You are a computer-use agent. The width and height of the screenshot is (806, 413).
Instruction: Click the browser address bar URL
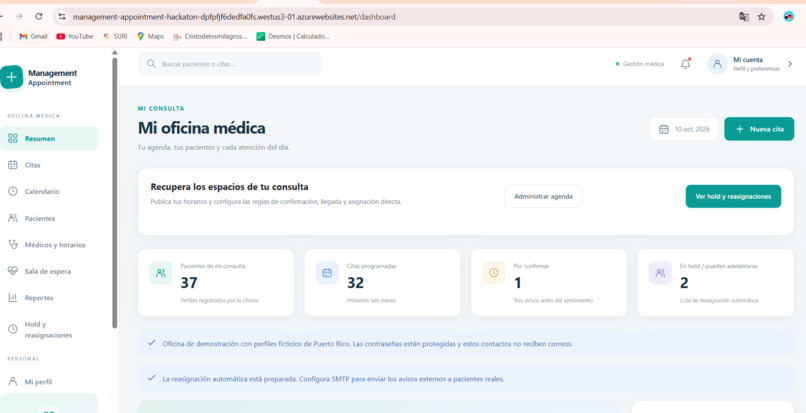click(x=234, y=17)
